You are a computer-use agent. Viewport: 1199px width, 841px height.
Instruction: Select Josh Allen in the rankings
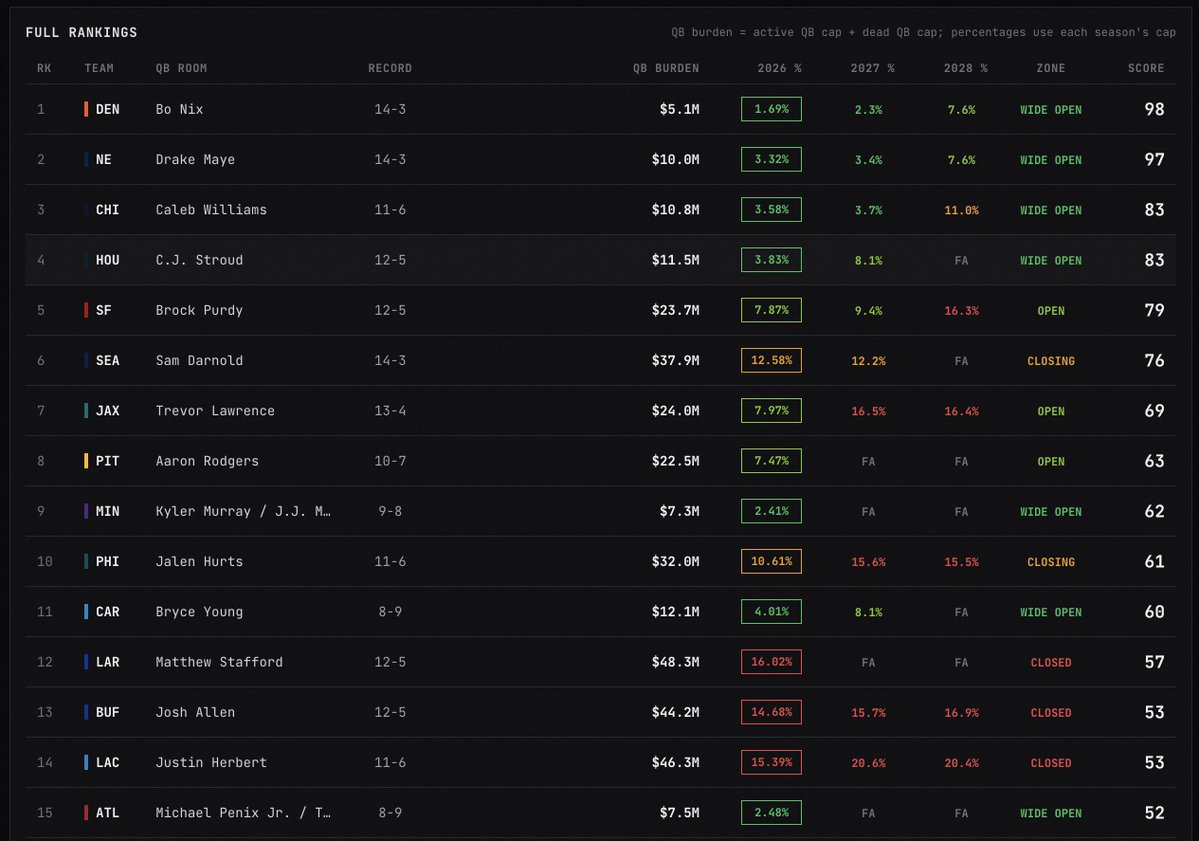(195, 713)
